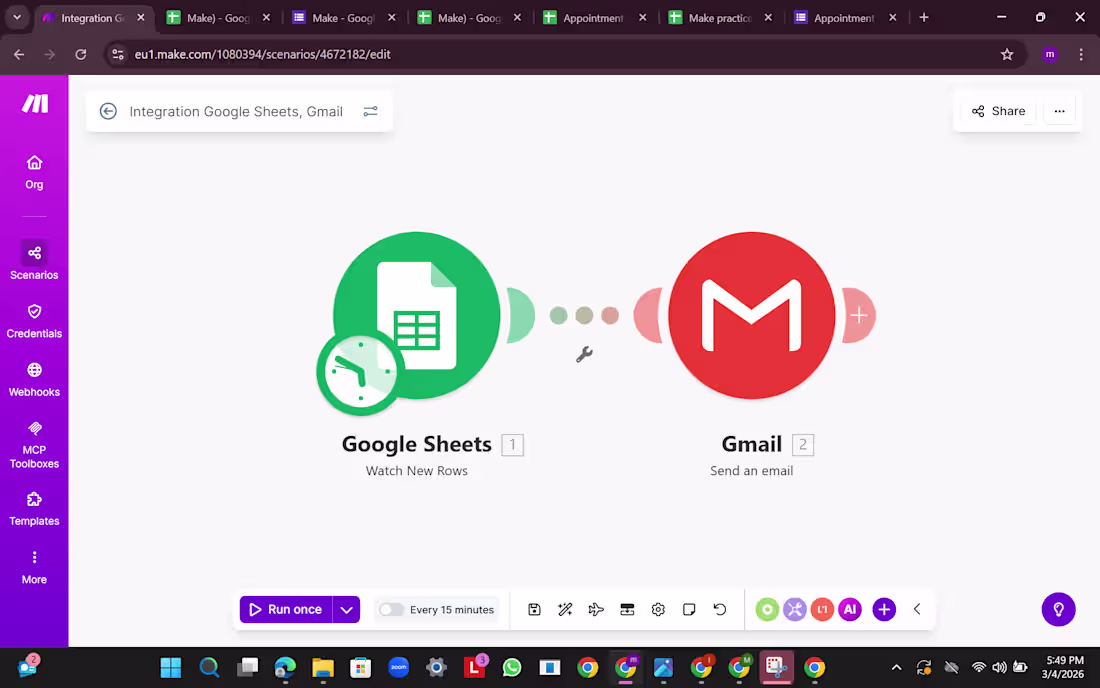Viewport: 1100px width, 688px height.
Task: Open the lightbulb help button
Action: click(x=1058, y=609)
